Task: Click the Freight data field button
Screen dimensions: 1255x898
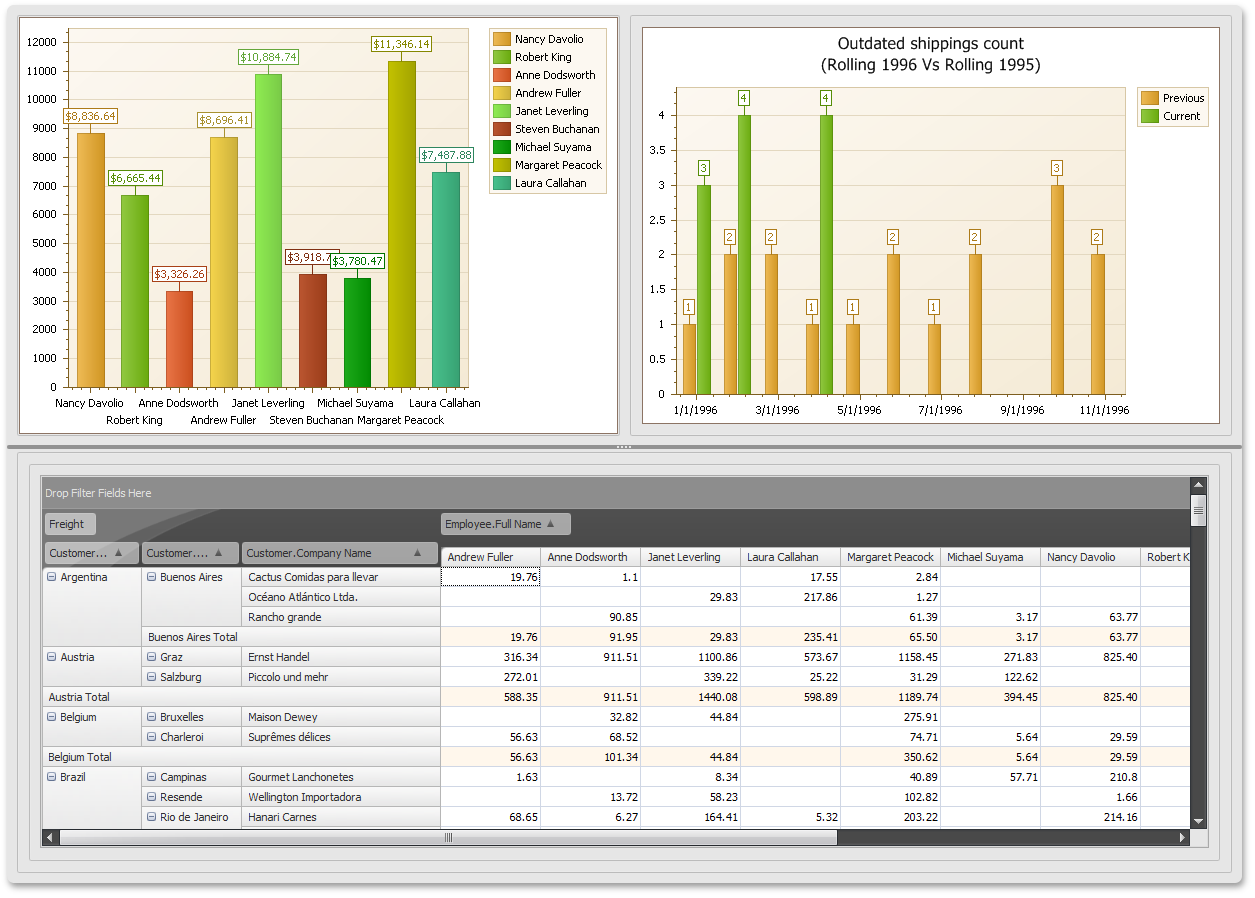Action: (x=69, y=524)
